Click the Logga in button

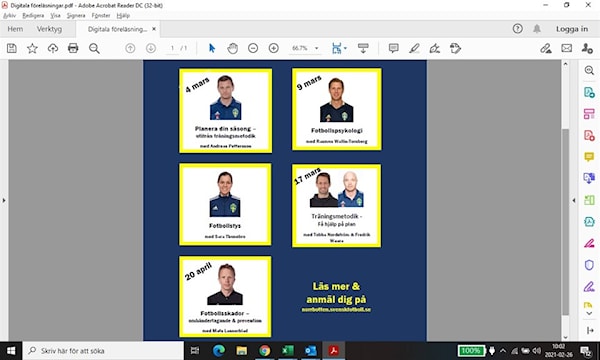(x=572, y=29)
